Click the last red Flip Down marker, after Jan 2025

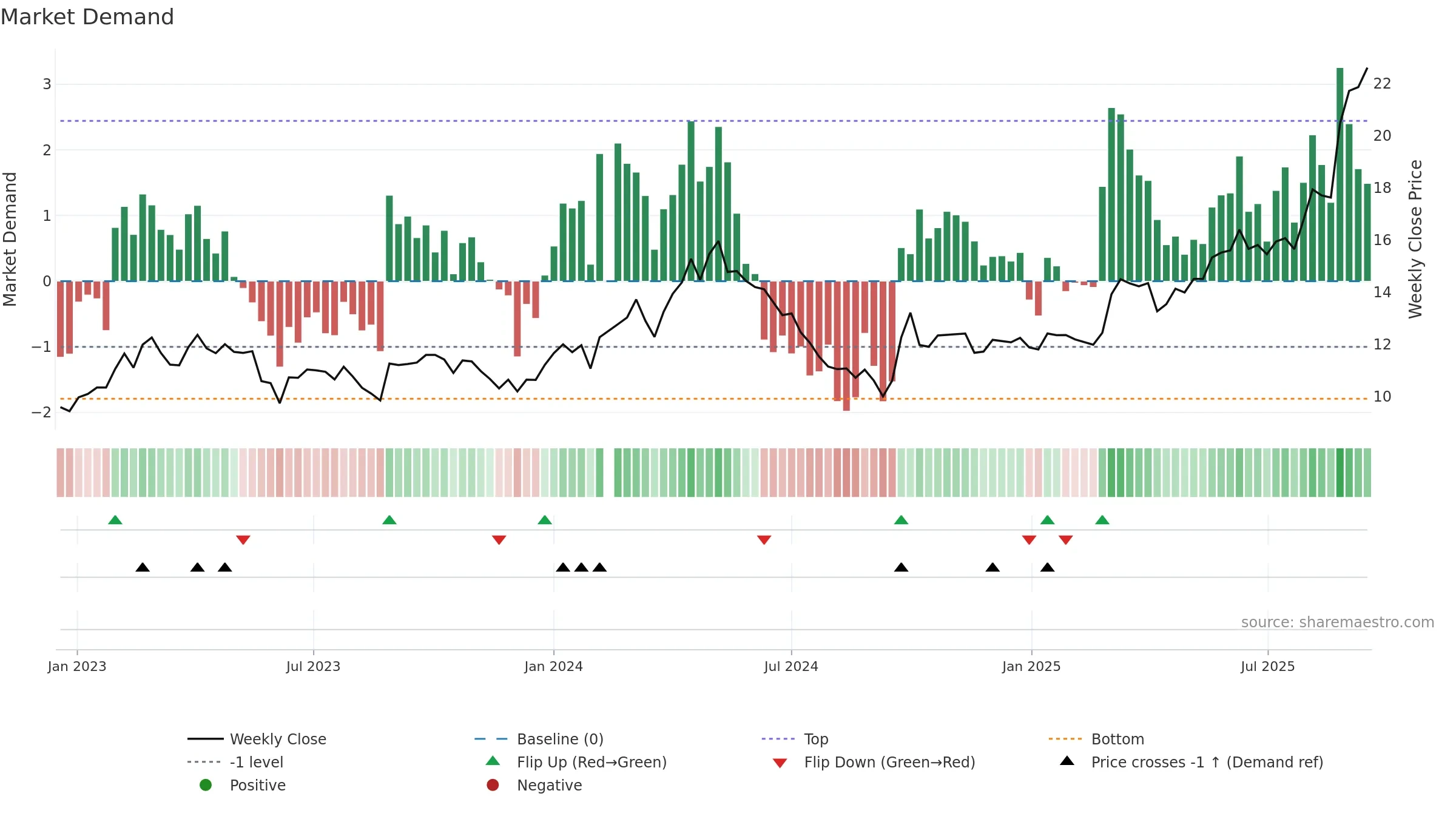pos(1066,540)
